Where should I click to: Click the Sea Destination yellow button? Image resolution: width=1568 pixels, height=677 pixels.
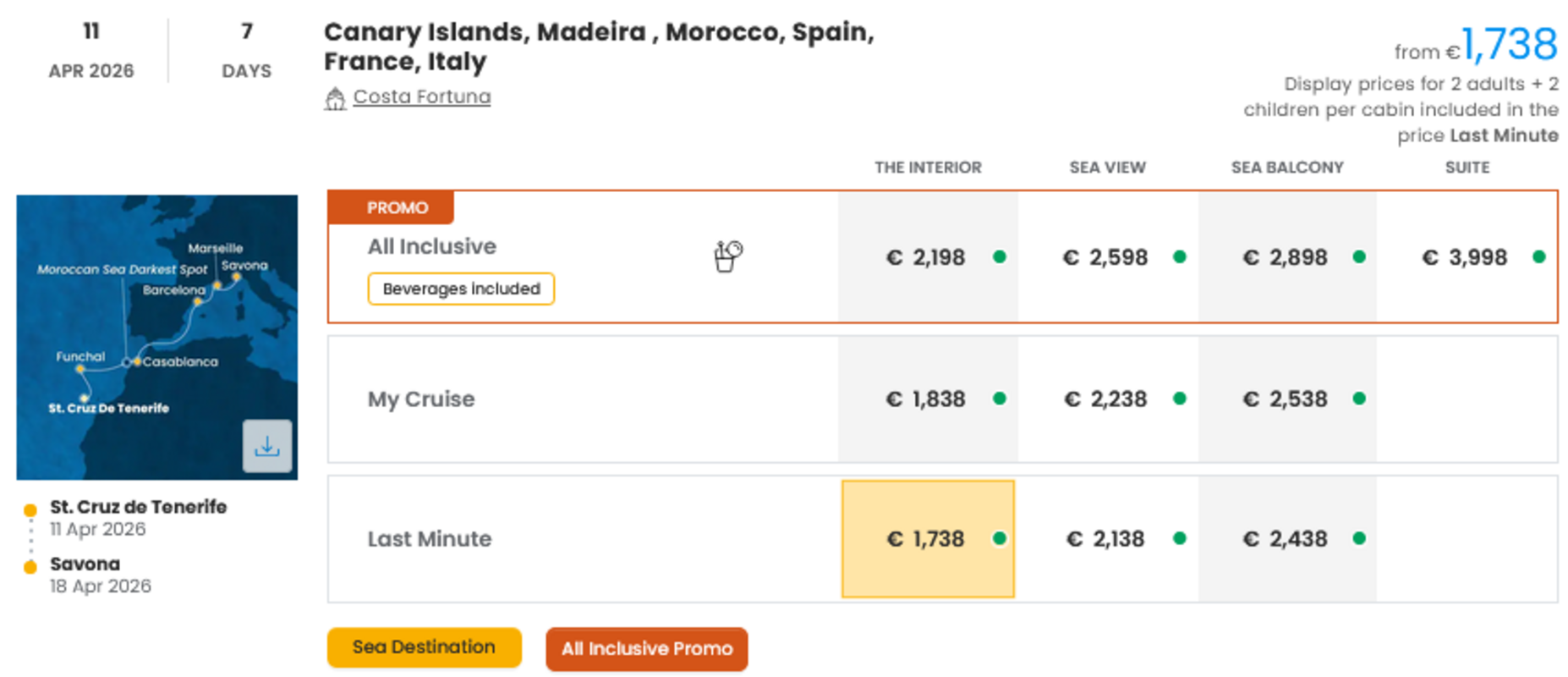tap(424, 647)
